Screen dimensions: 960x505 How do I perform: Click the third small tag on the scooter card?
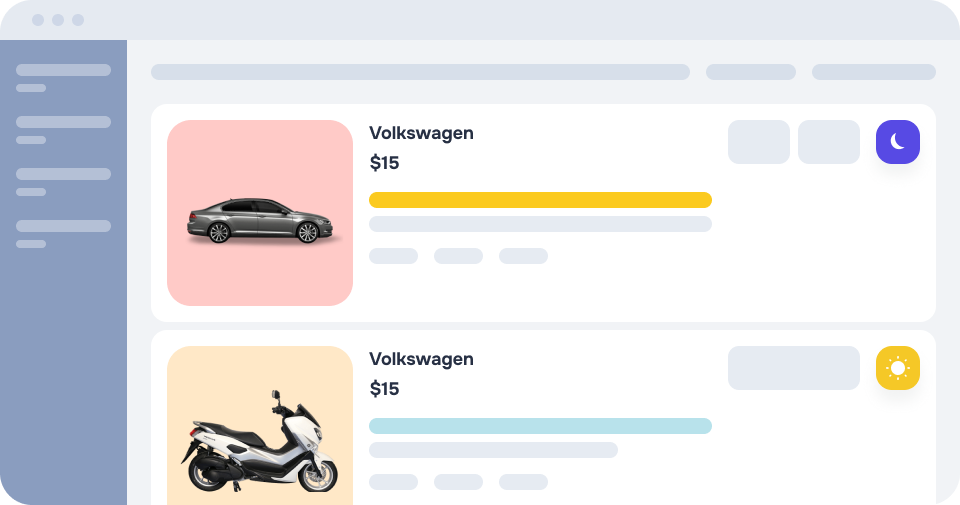click(523, 482)
